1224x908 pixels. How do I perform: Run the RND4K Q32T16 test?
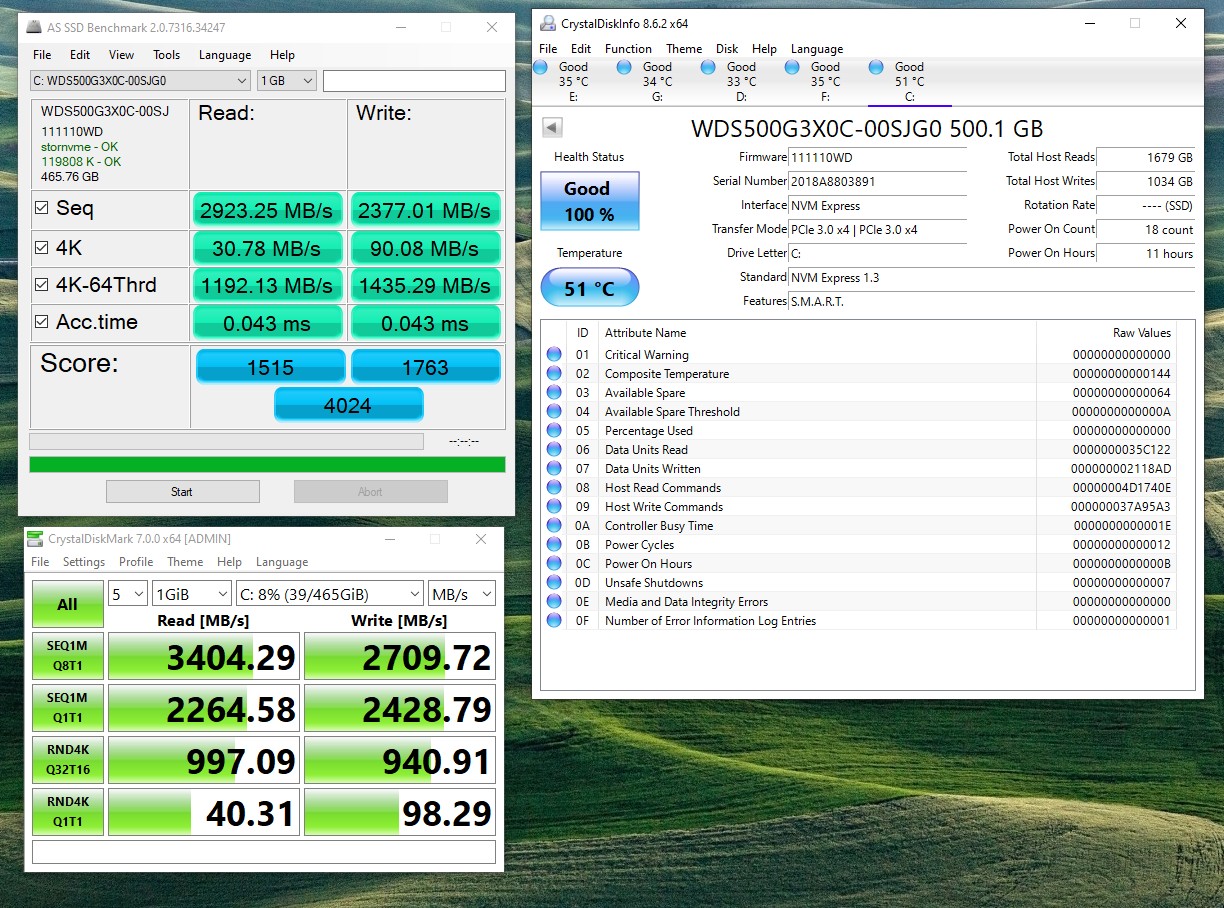pyautogui.click(x=68, y=761)
